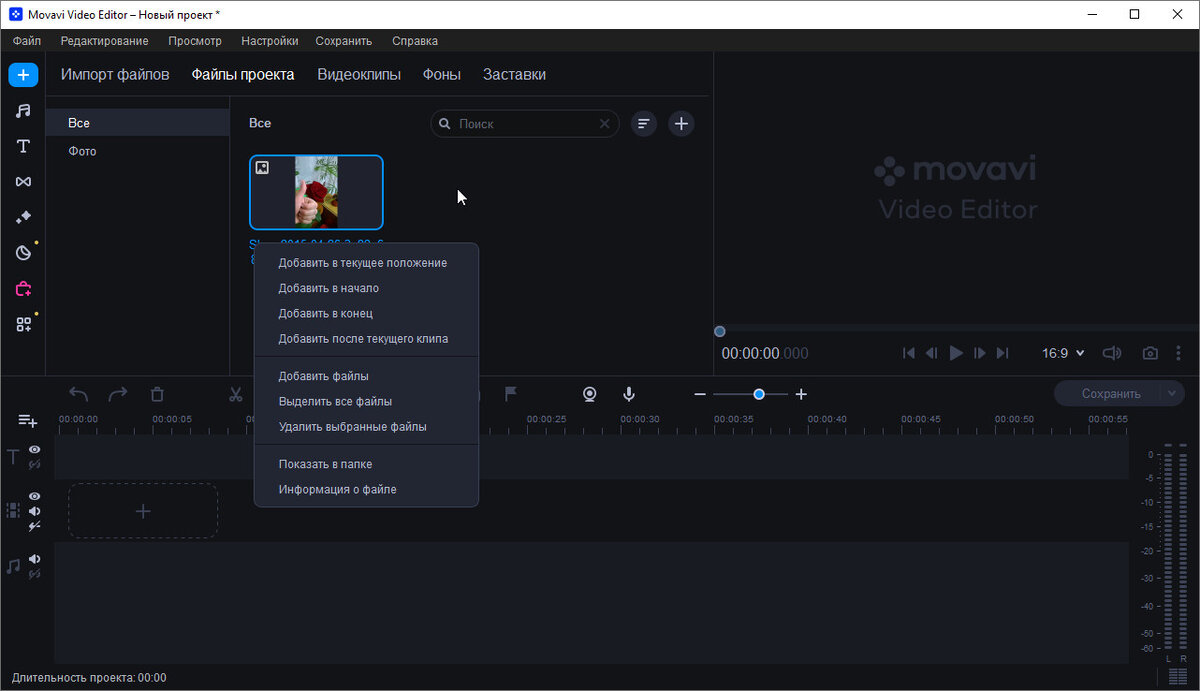Select the scissors split tool
This screenshot has height=691, width=1200.
click(235, 394)
